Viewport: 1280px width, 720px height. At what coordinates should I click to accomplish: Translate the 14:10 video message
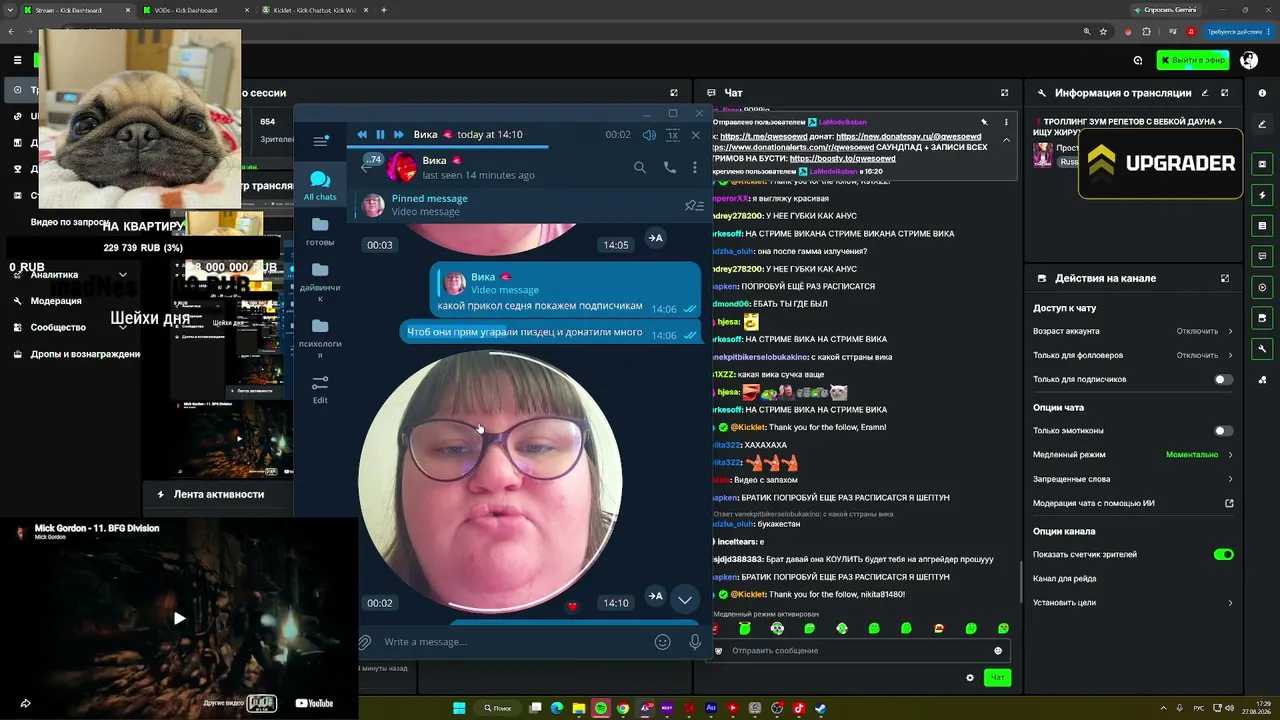click(x=656, y=596)
